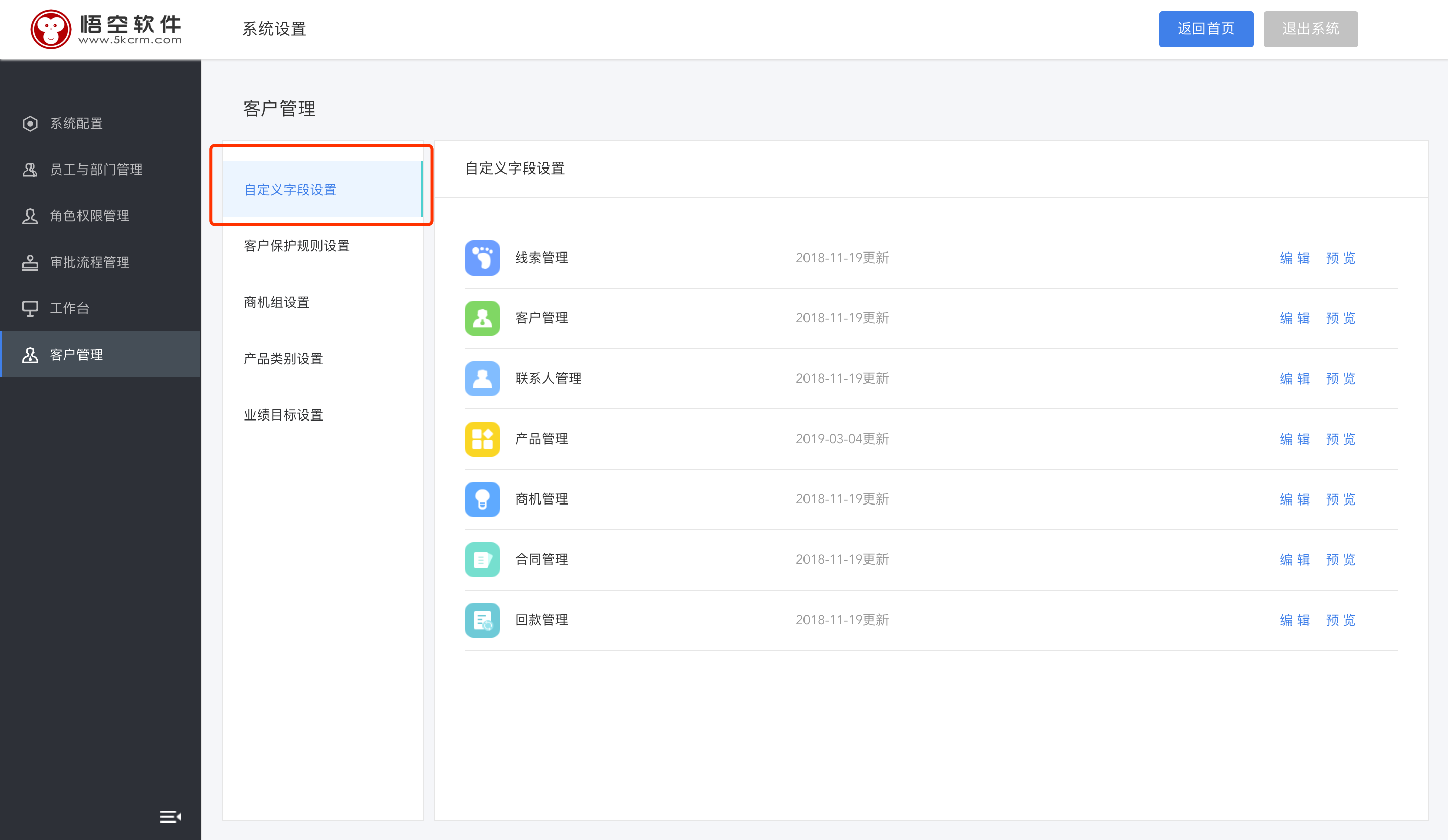Click the 合同管理 row label
This screenshot has width=1448, height=840.
click(x=541, y=560)
